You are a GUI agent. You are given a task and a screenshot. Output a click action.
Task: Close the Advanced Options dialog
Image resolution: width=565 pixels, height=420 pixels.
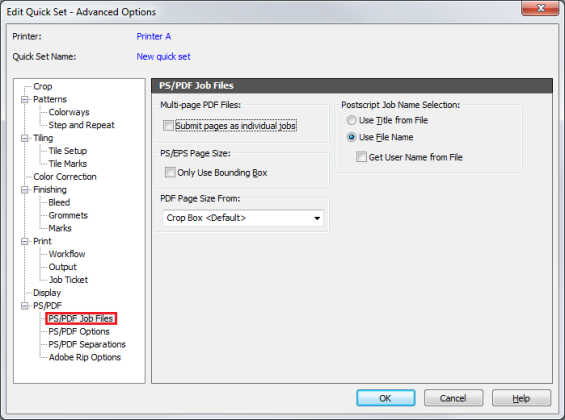(540, 8)
